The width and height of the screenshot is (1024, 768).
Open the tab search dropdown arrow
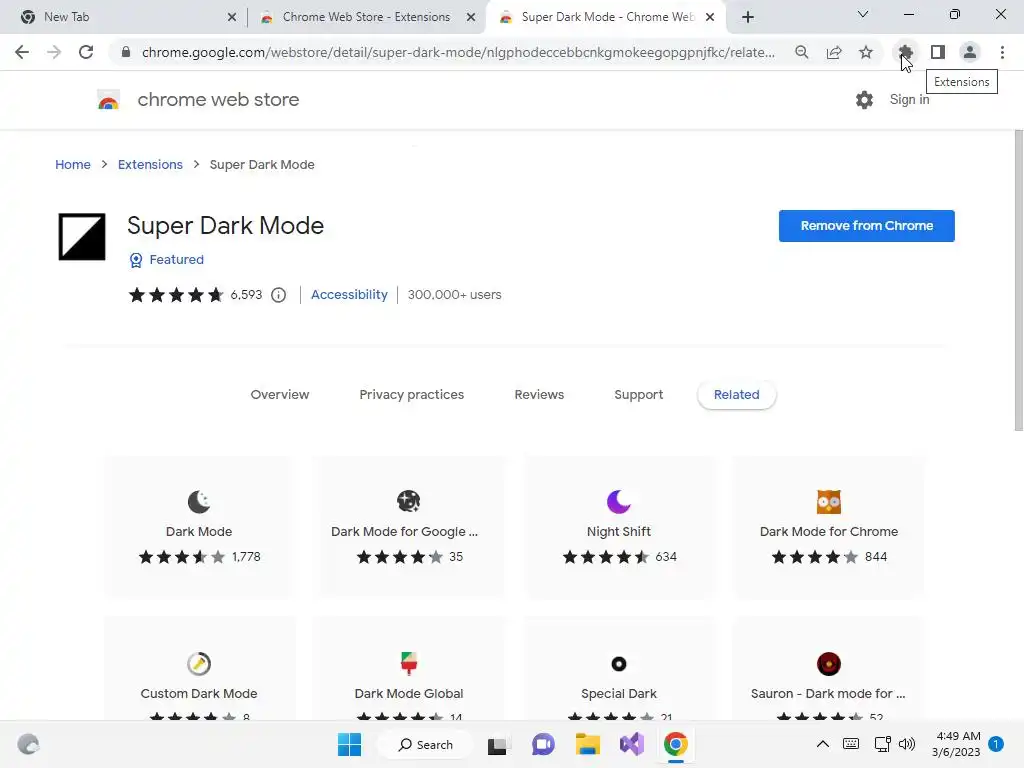click(x=863, y=14)
